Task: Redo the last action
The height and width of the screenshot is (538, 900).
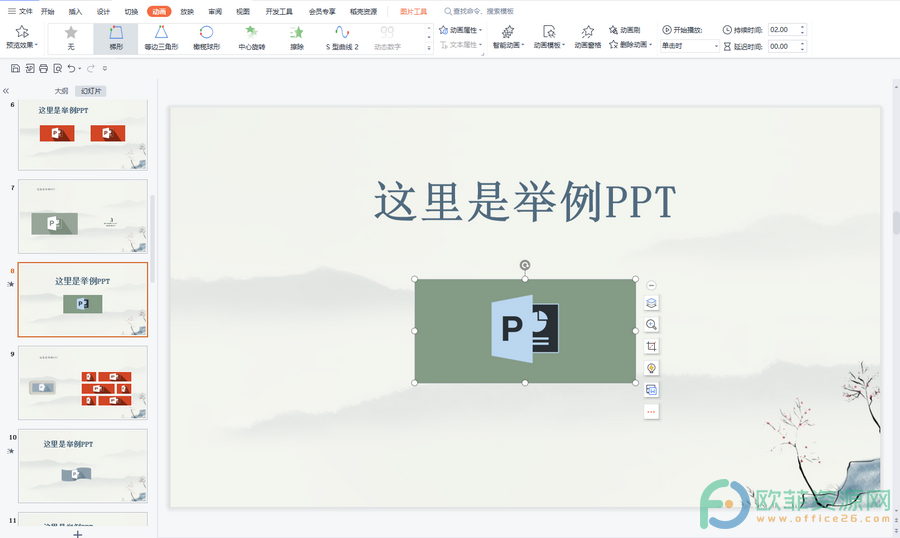Action: pyautogui.click(x=91, y=68)
